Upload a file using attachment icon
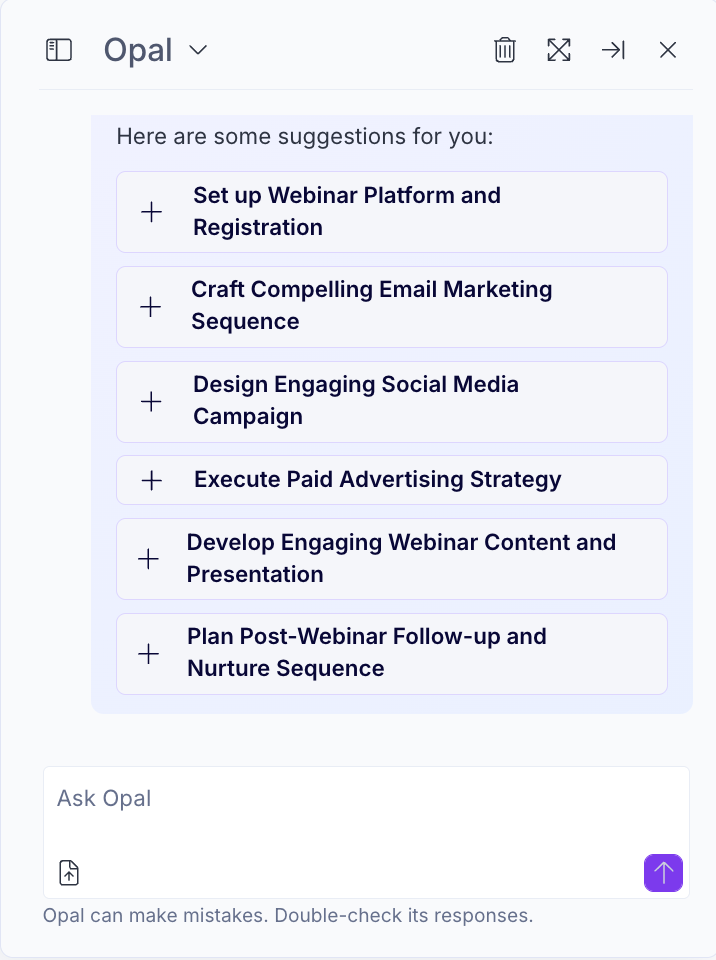 (x=69, y=872)
